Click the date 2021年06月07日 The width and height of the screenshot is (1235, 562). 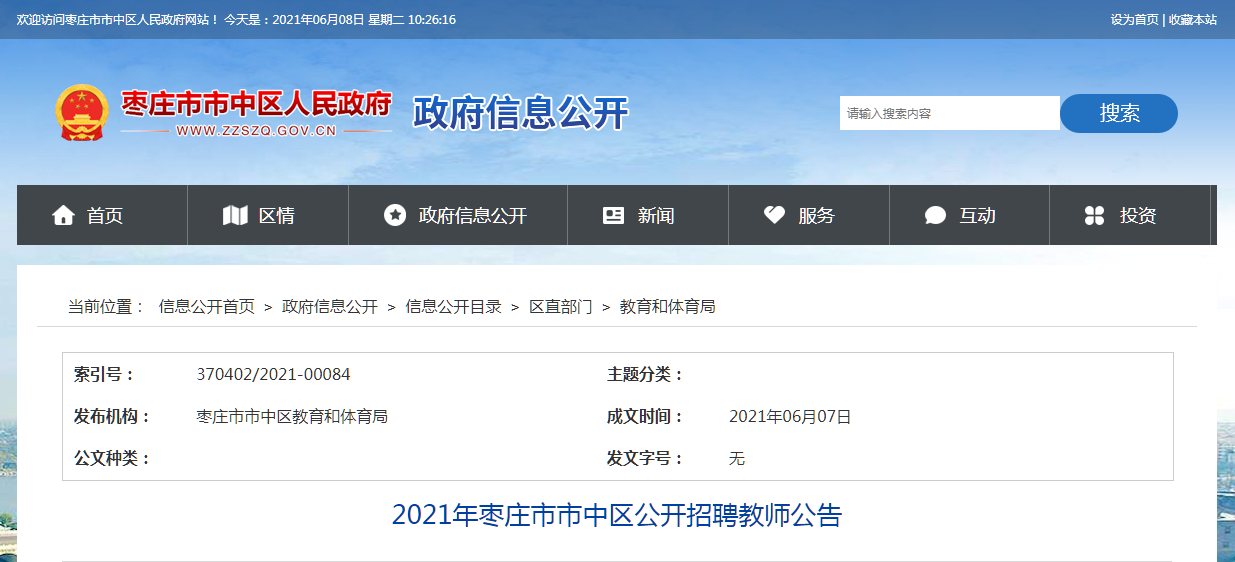[790, 416]
